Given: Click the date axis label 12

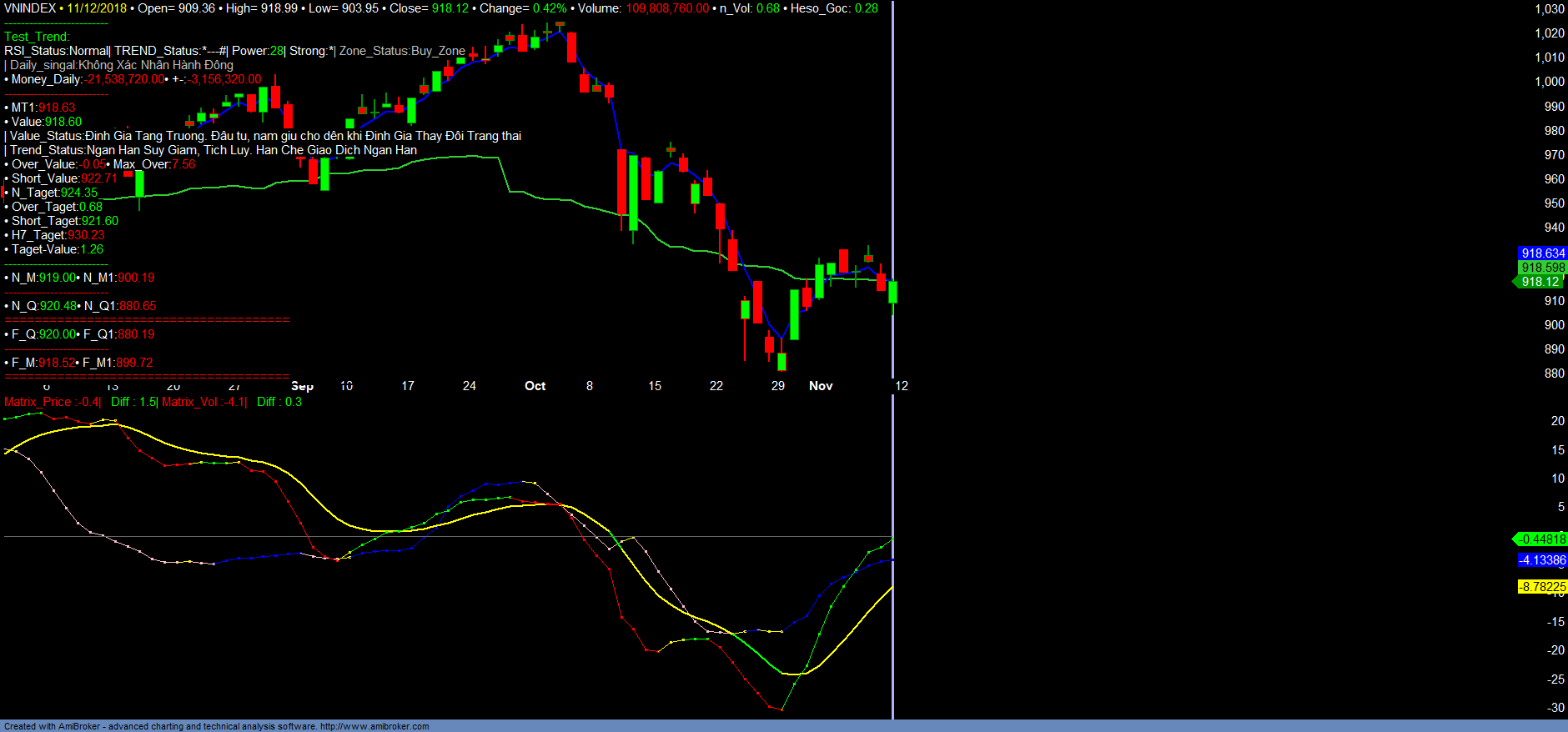Looking at the screenshot, I should tap(902, 386).
